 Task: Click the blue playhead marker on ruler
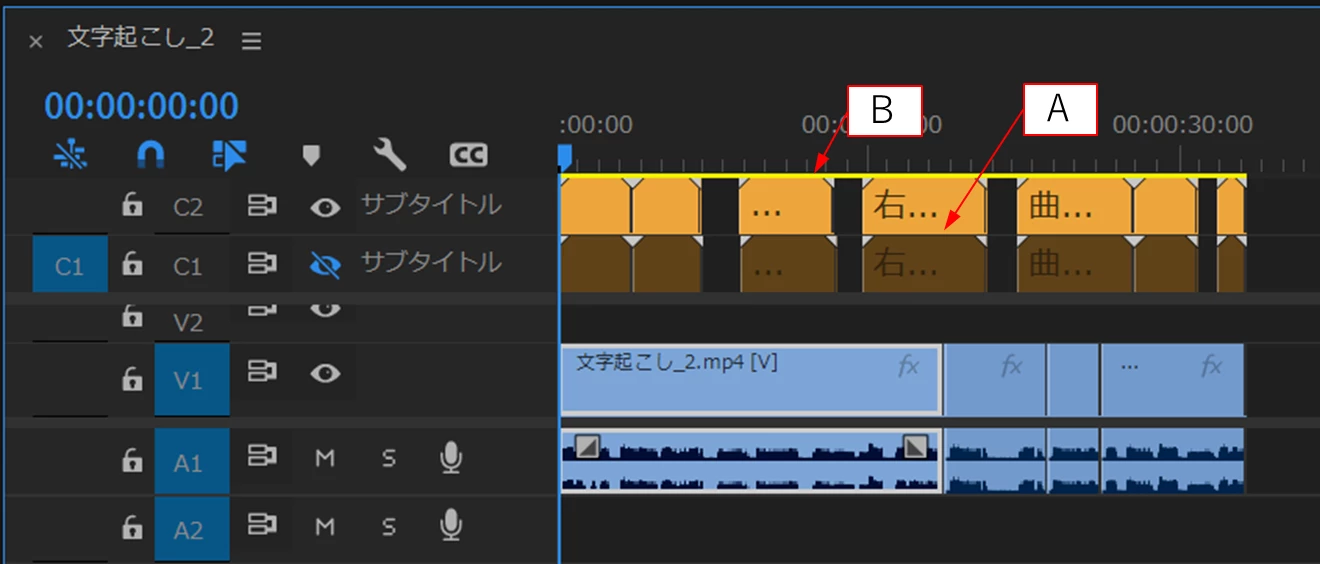click(565, 157)
